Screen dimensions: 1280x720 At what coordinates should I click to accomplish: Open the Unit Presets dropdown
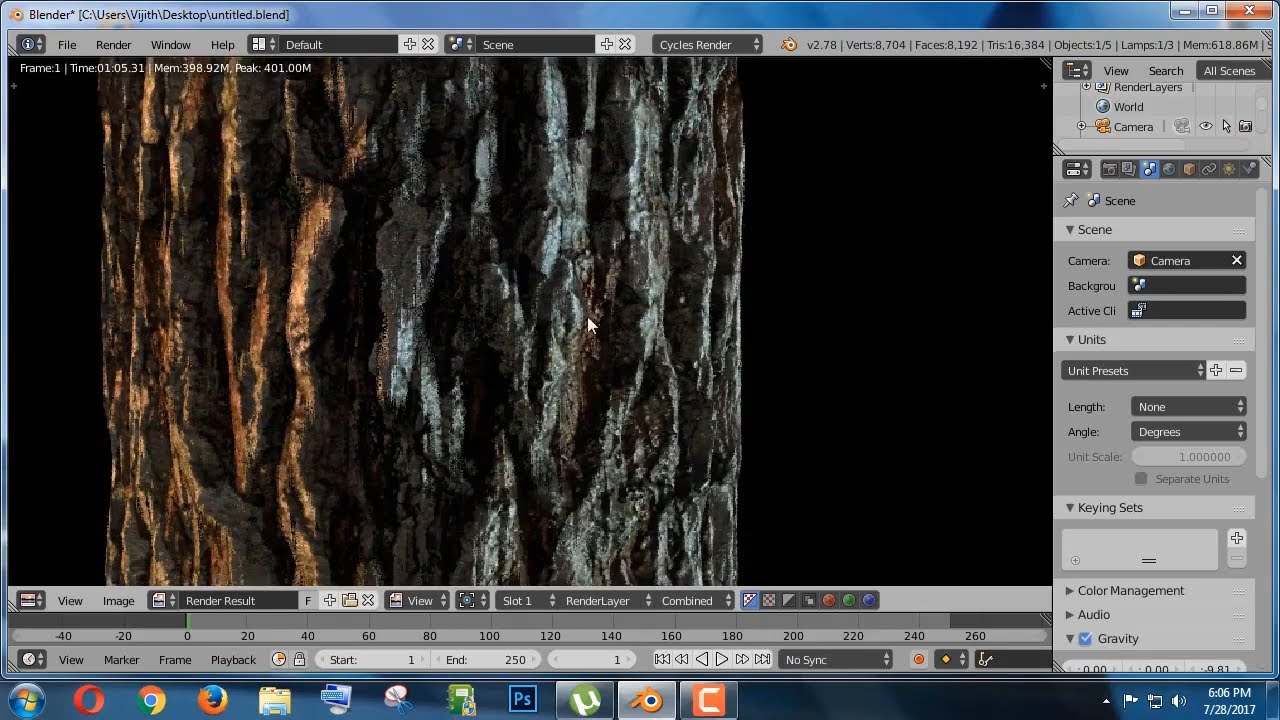[1133, 370]
